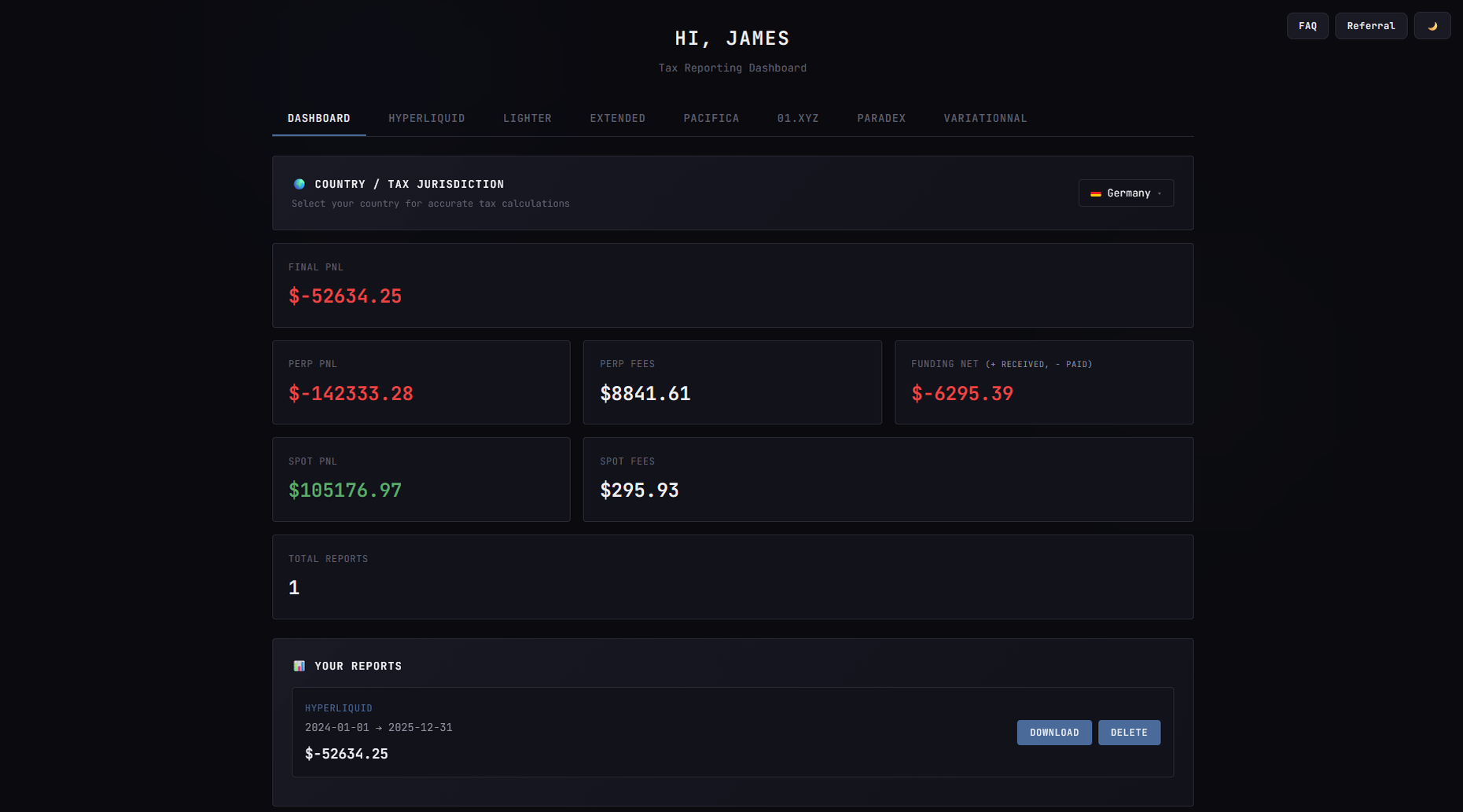Click the Hyperliquid report name link
The width and height of the screenshot is (1463, 812).
point(338,708)
